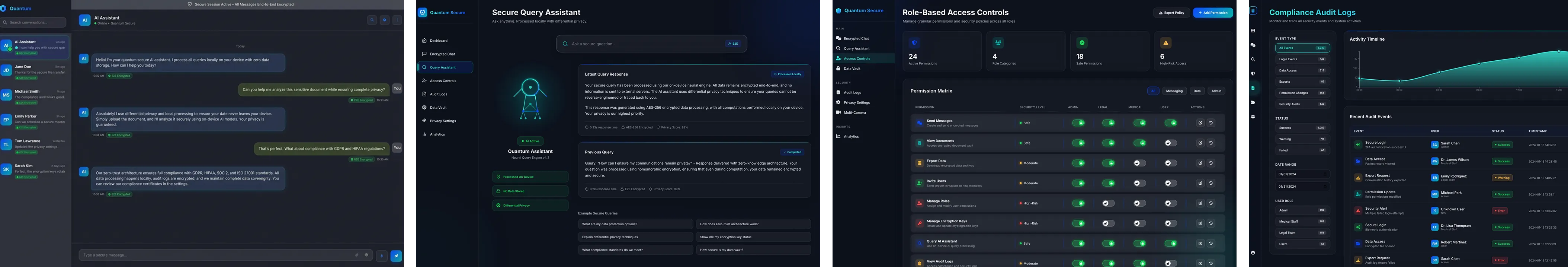This screenshot has height=267, width=1568.
Task: Click the edit icon in the Invite Users row
Action: pos(1200,184)
